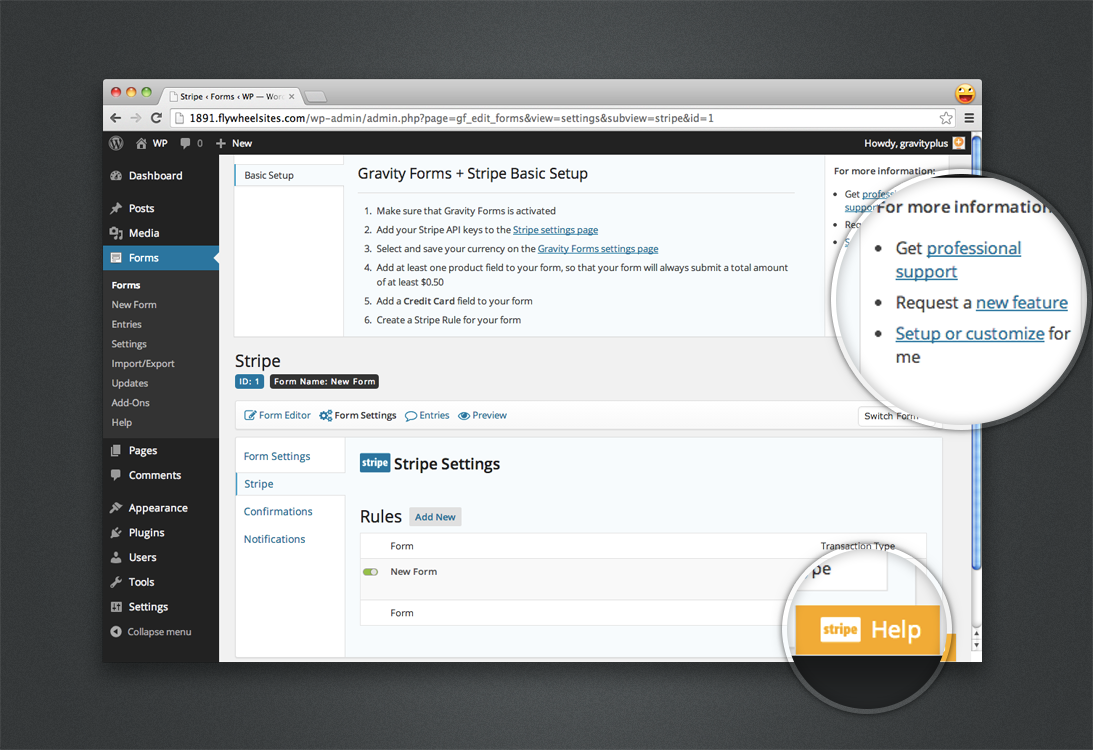Screen dimensions: 1093x750
Task: Open the Add-Ons submenu item
Action: (x=130, y=403)
